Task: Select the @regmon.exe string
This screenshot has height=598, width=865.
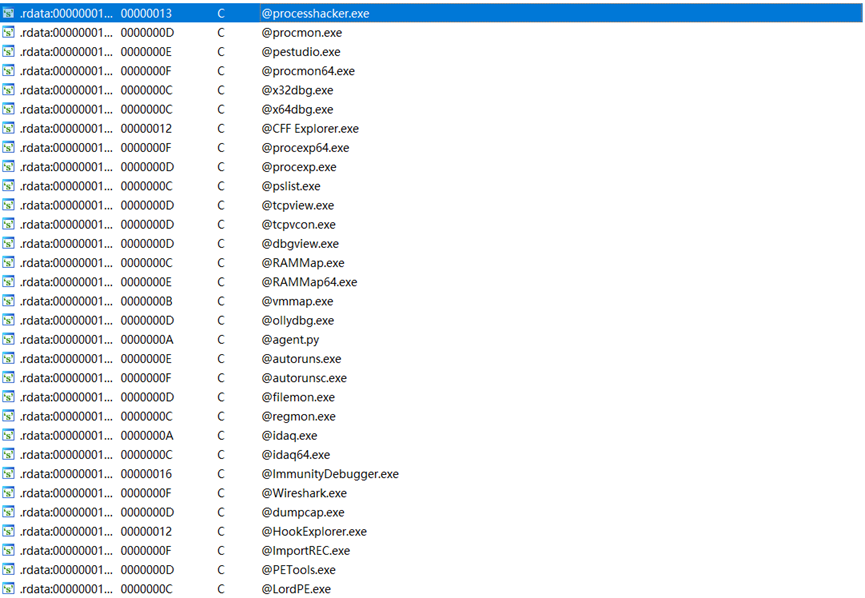Action: tap(298, 417)
